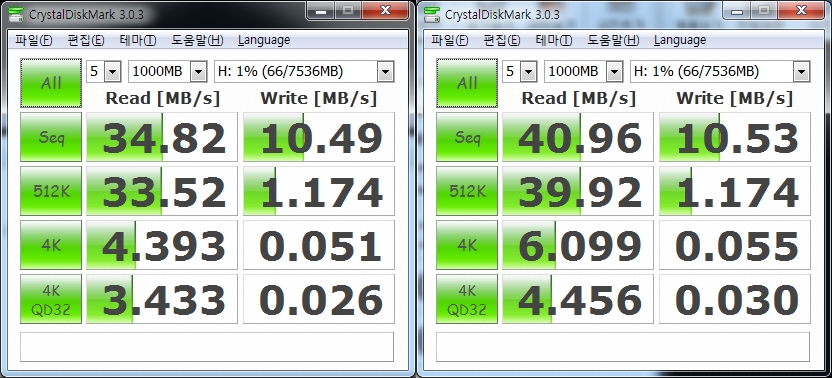This screenshot has height=378, width=832.
Task: Start 512K test in right window
Action: point(467,191)
